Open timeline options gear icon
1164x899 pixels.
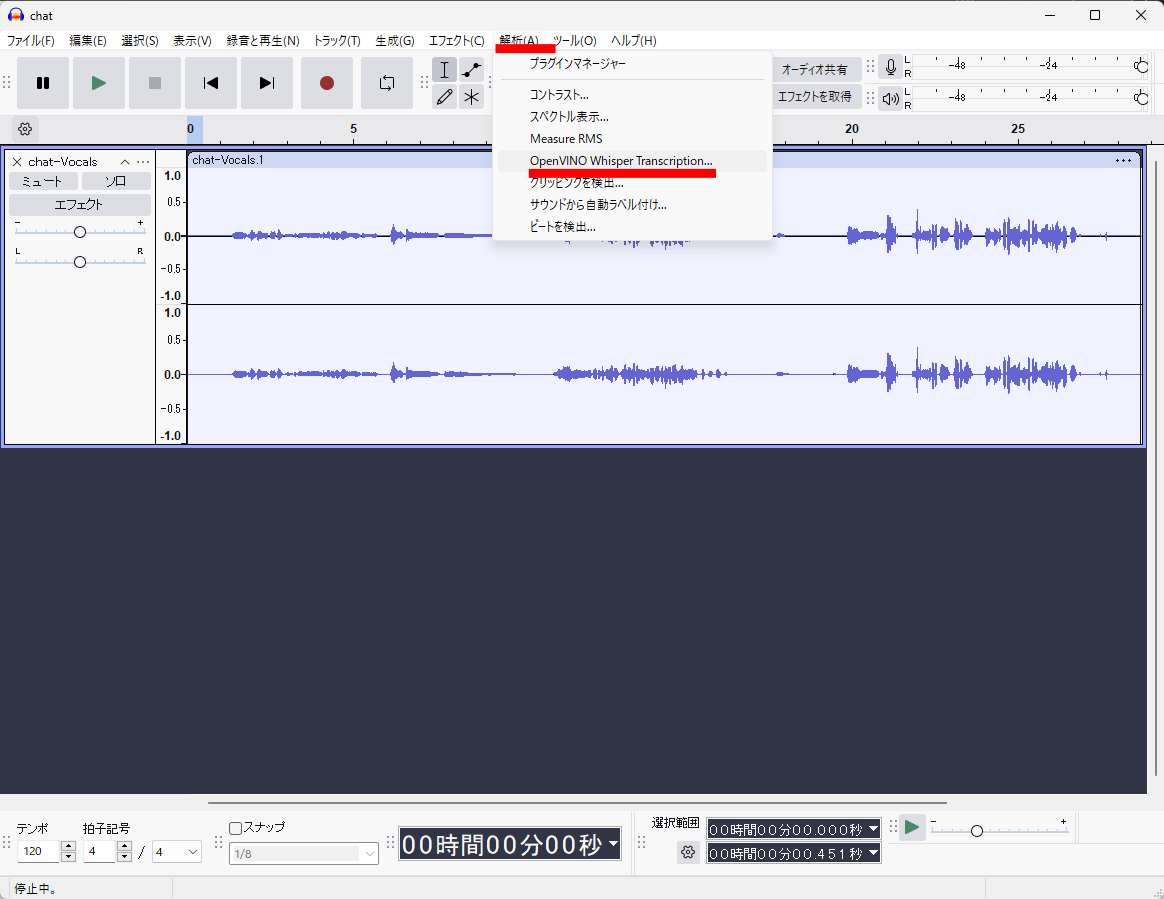(25, 129)
